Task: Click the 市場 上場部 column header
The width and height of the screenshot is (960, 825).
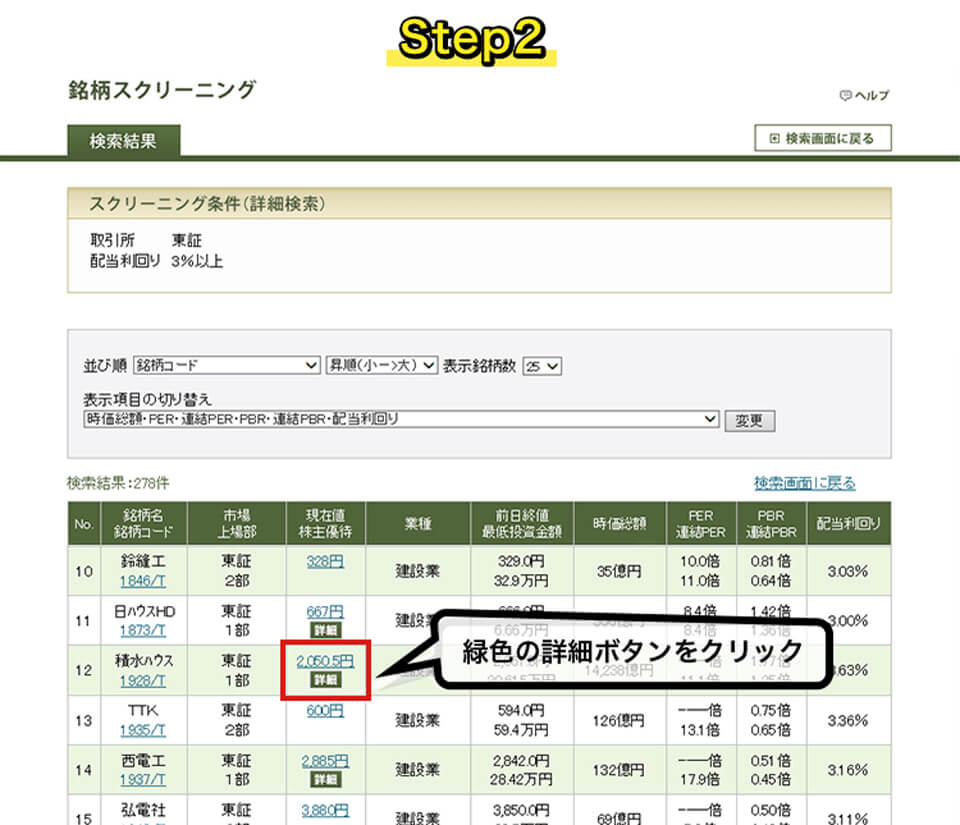Action: coord(236,523)
